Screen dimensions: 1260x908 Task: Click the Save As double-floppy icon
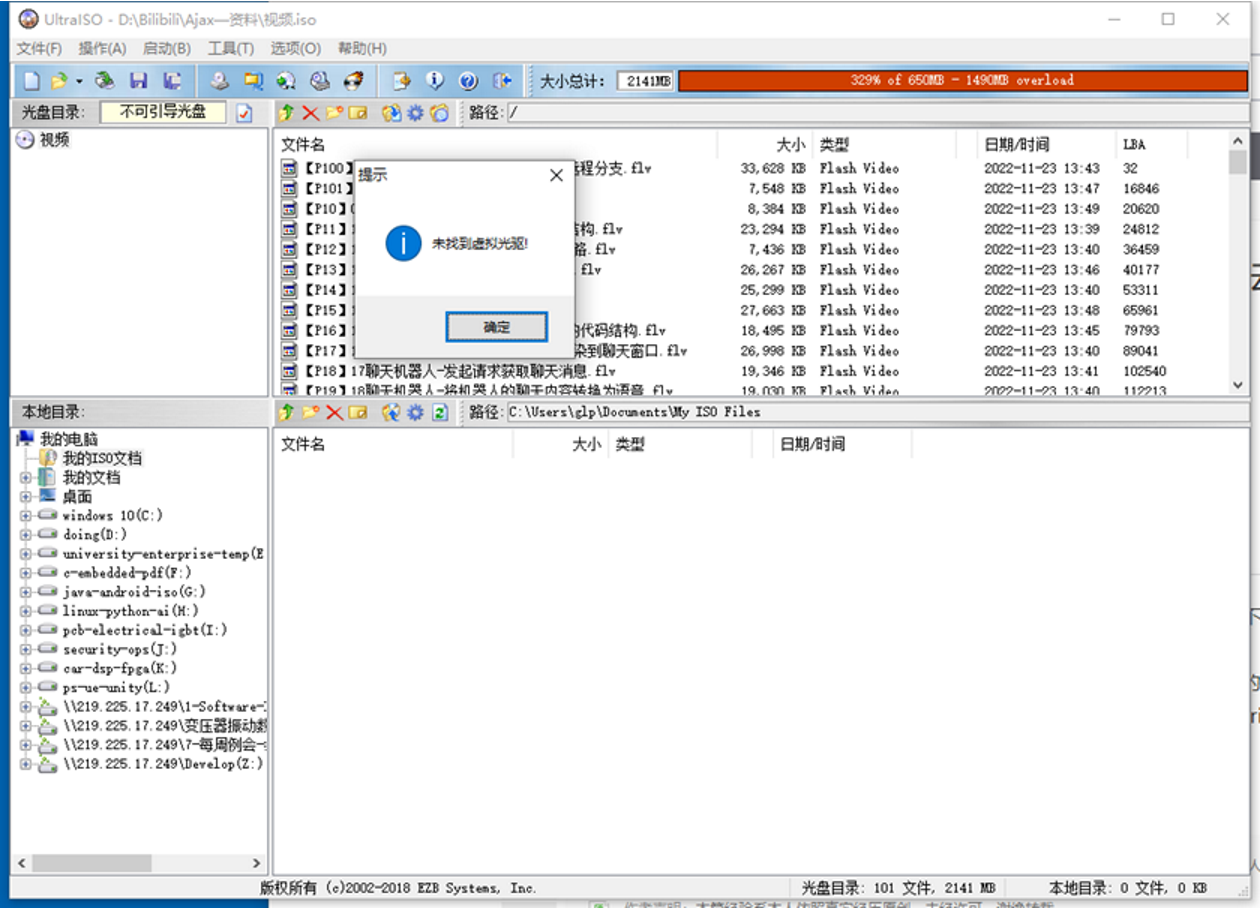point(172,81)
